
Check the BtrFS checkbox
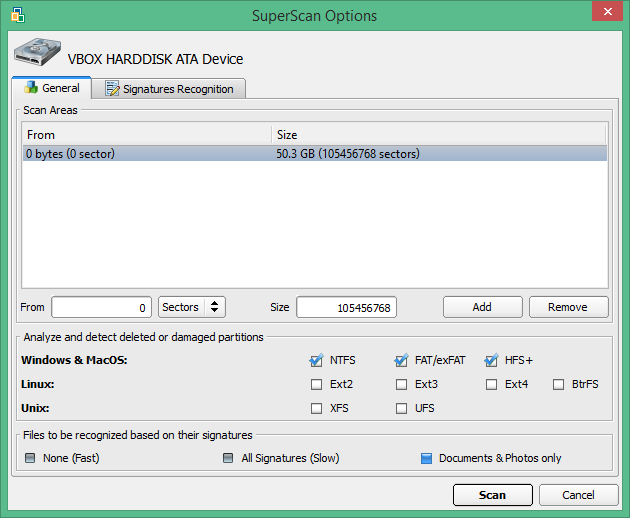pyautogui.click(x=559, y=384)
